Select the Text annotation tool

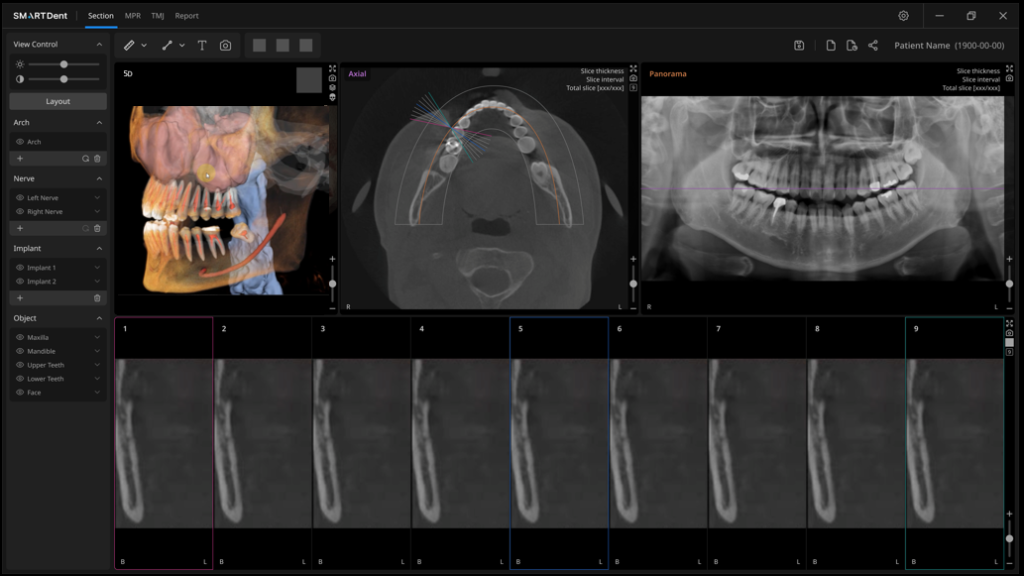202,45
